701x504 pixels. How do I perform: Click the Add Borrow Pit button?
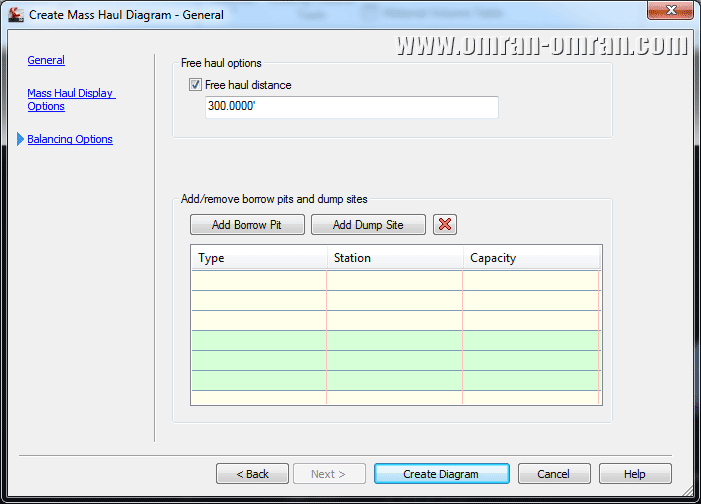pos(247,224)
